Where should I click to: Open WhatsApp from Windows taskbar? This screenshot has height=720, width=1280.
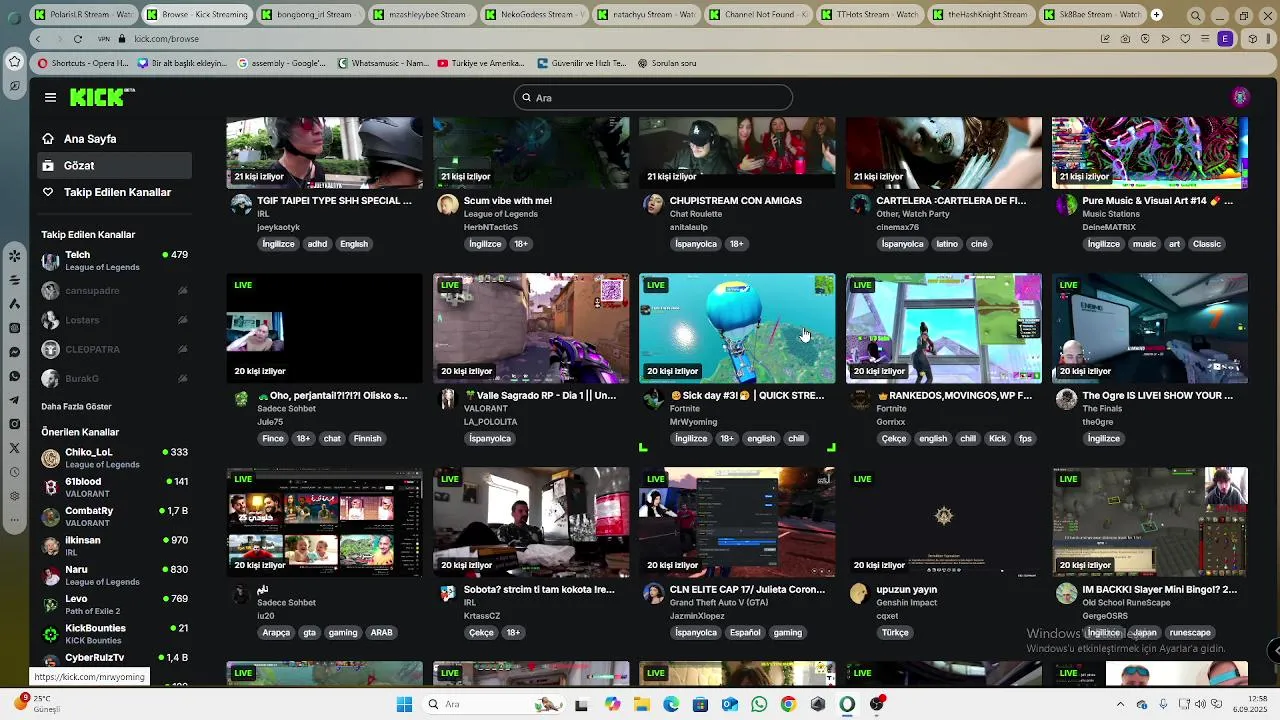tap(759, 704)
